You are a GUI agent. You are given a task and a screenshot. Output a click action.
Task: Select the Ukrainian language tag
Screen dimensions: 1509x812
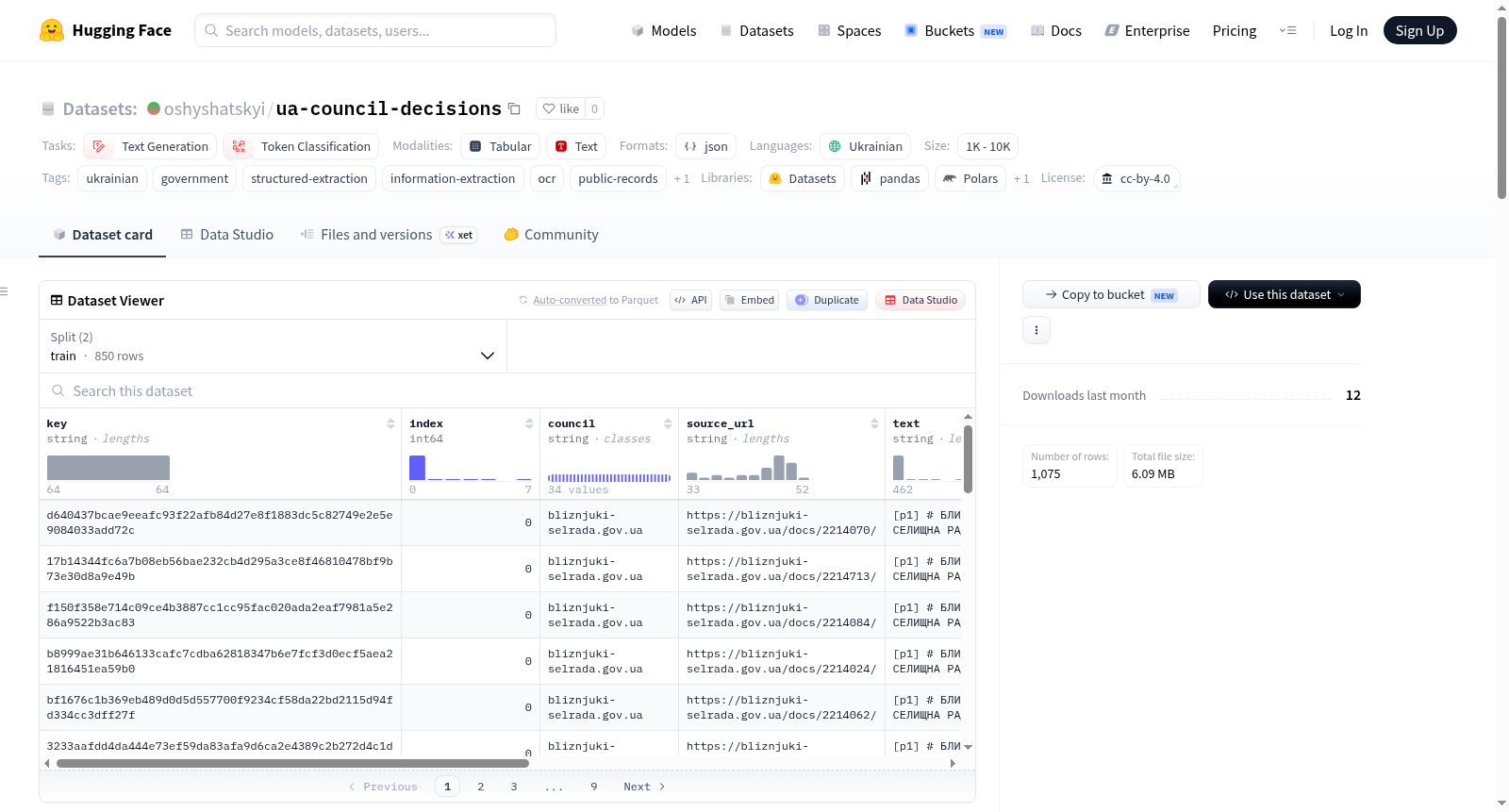[x=865, y=146]
